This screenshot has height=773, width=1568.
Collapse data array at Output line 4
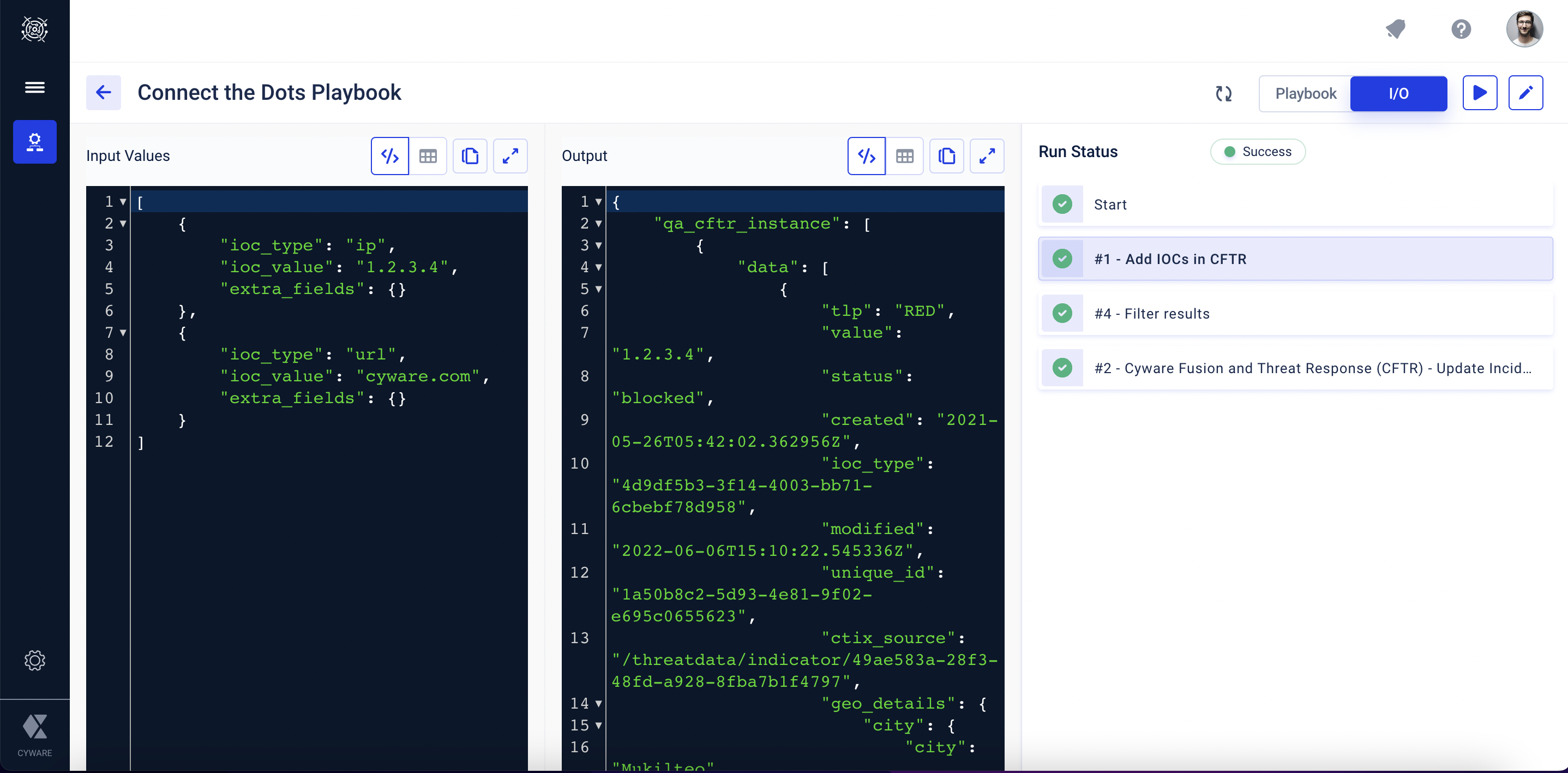coord(598,268)
